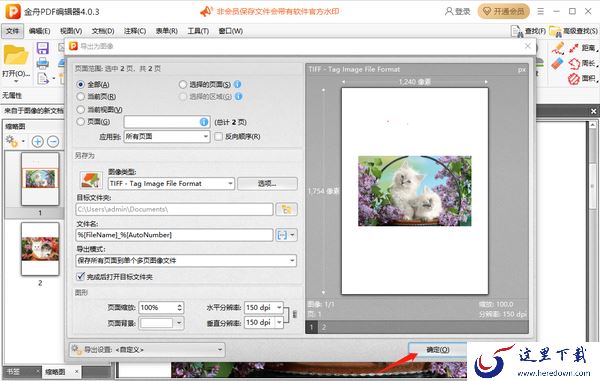This screenshot has width=600, height=381.
Task: Open the 编辑(E) menu
Action: (x=39, y=31)
